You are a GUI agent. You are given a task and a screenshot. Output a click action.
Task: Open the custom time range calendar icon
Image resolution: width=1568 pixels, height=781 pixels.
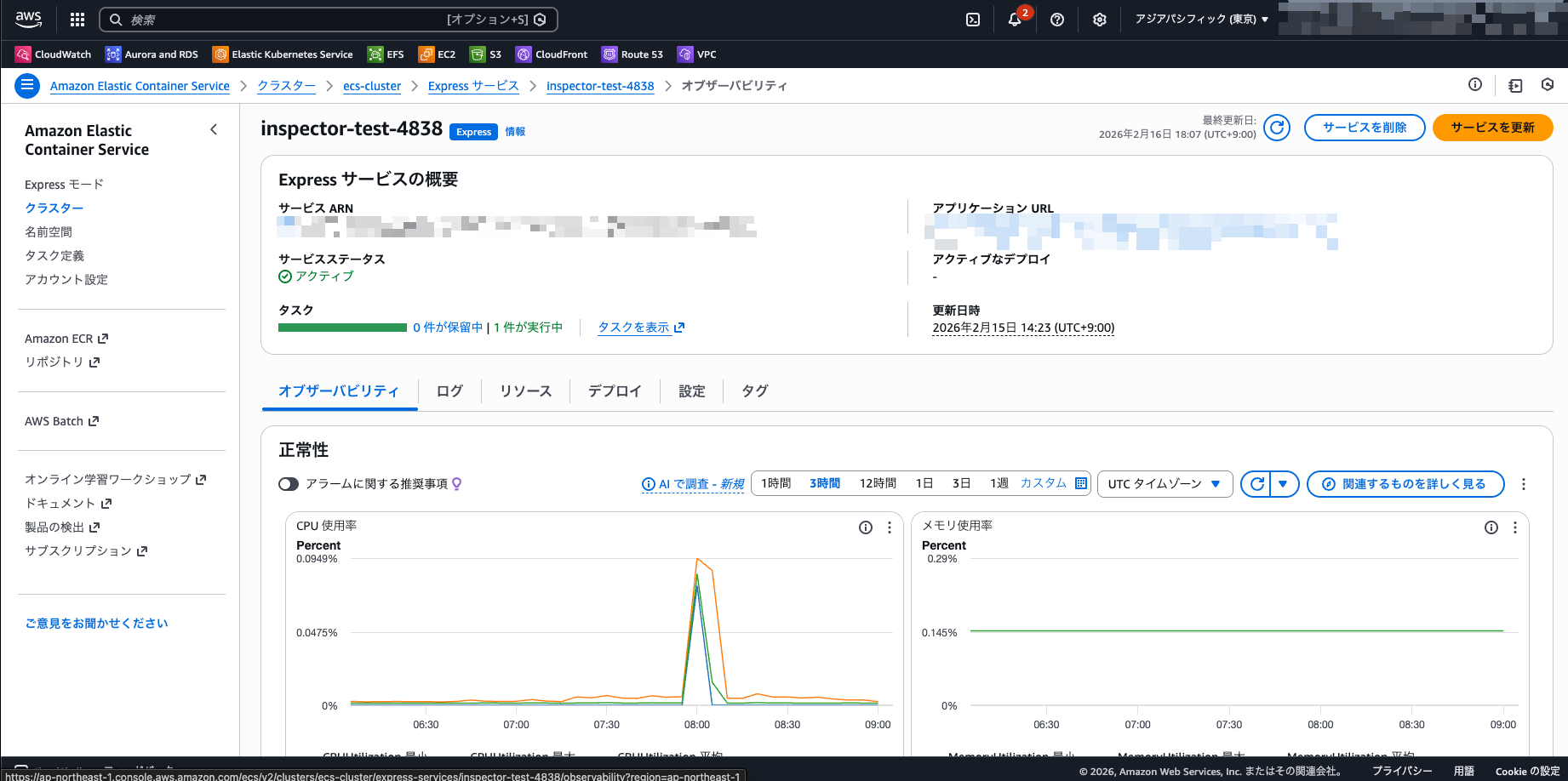(1081, 483)
